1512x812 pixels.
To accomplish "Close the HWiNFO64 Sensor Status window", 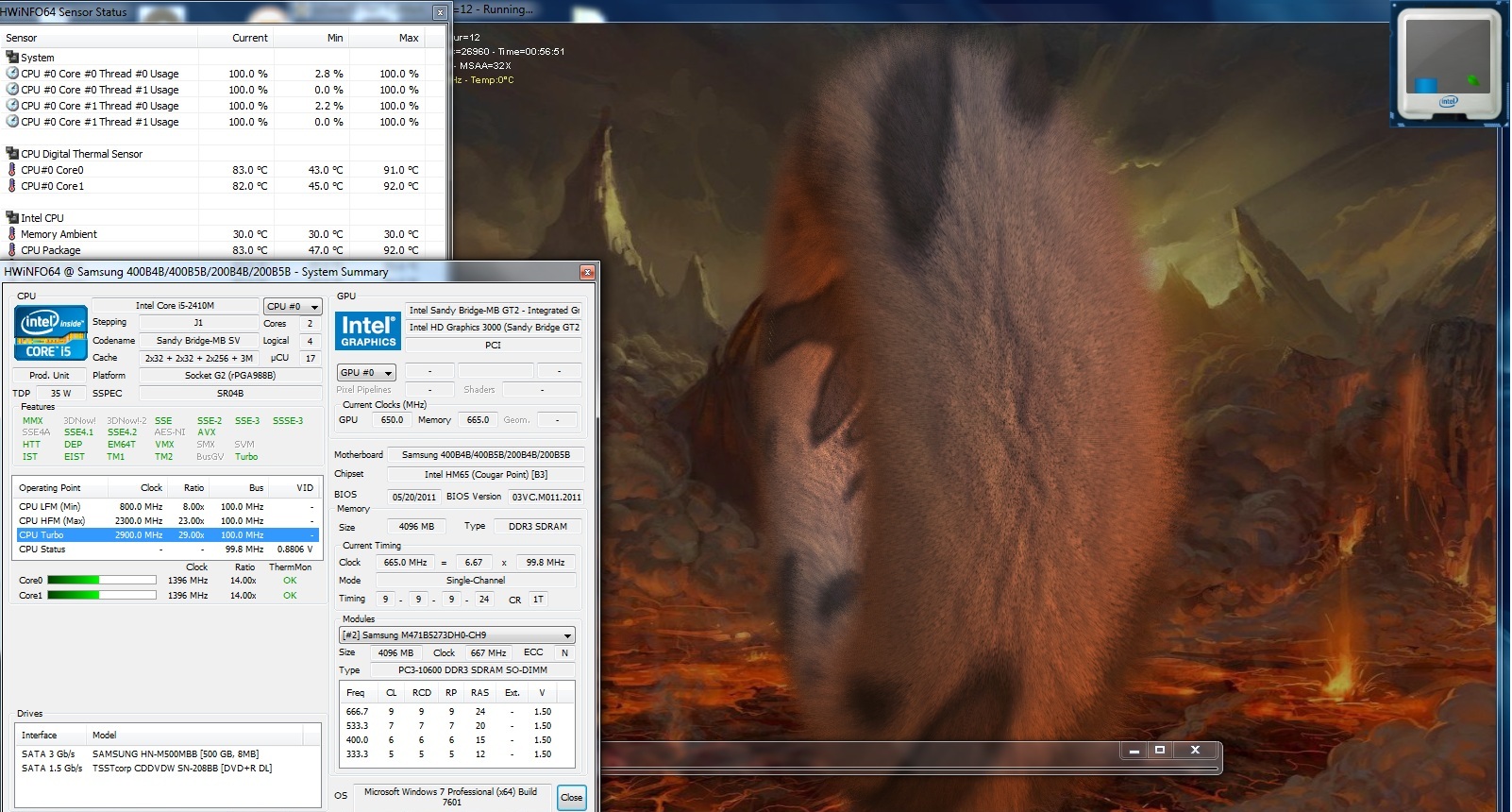I will 440,12.
